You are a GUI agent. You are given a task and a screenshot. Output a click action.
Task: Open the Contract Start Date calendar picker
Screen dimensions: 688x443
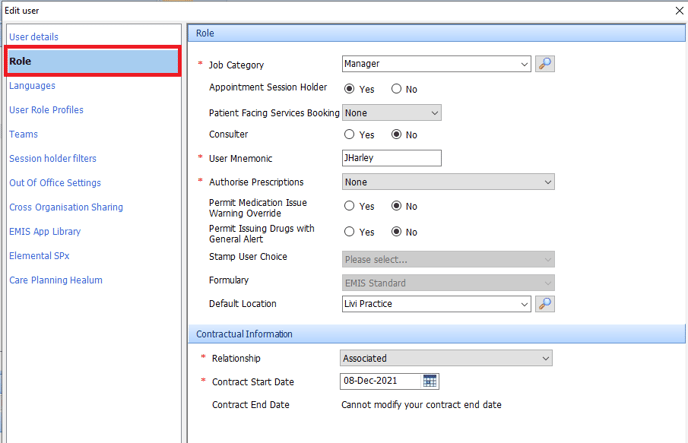point(430,381)
